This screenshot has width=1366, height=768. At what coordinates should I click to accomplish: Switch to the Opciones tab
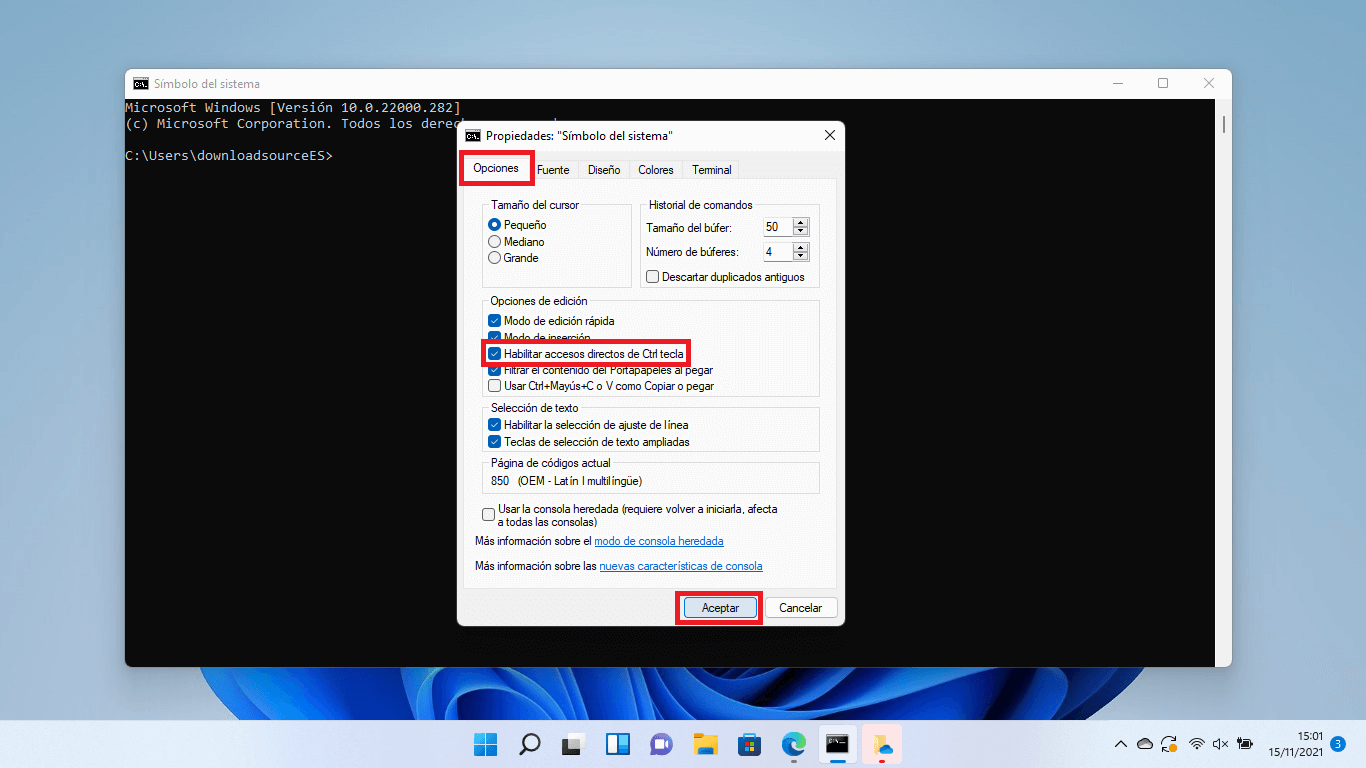[x=496, y=168]
